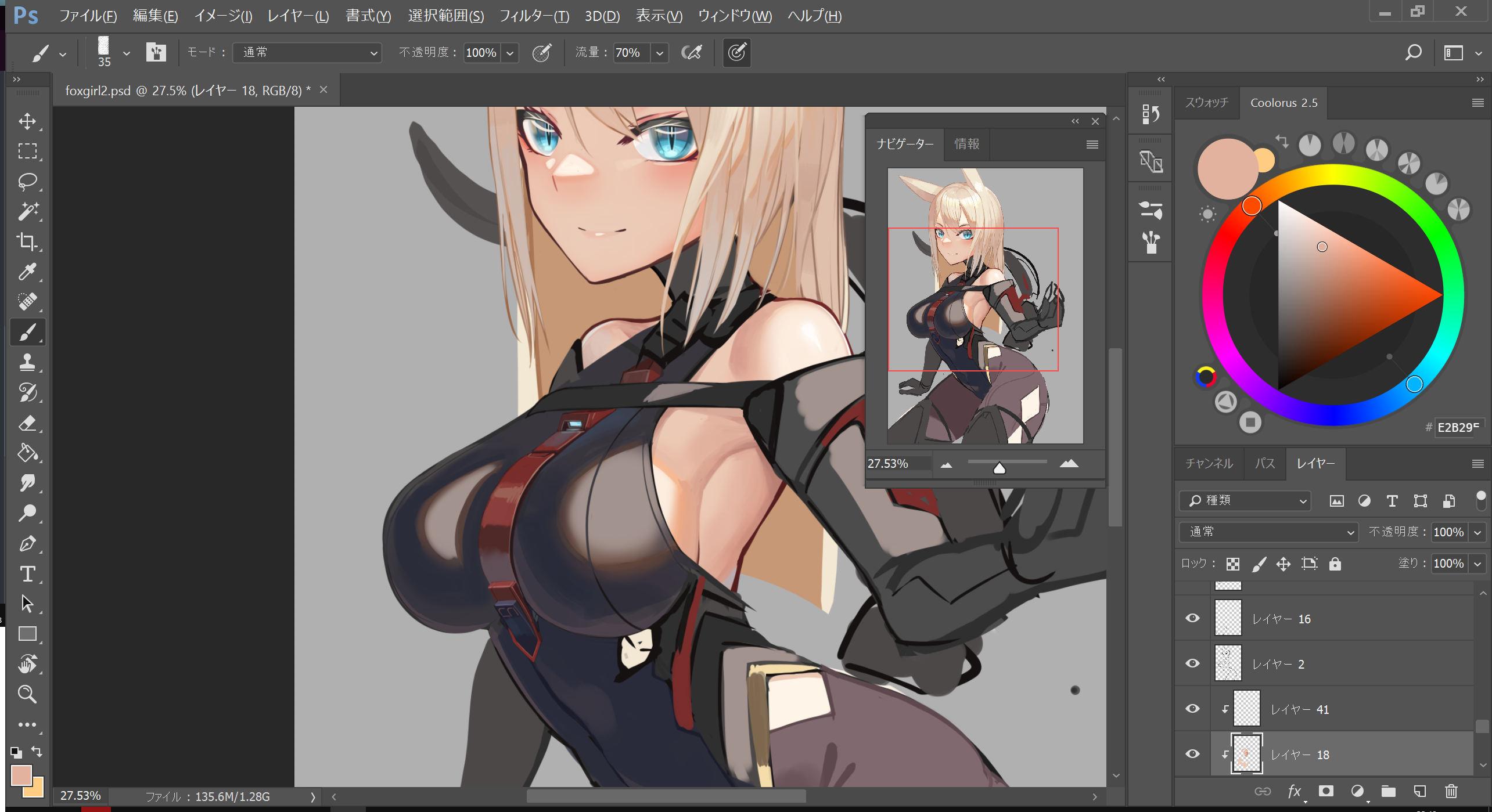This screenshot has height=812, width=1492.
Task: Select the Rectangle shape tool
Action: (27, 634)
